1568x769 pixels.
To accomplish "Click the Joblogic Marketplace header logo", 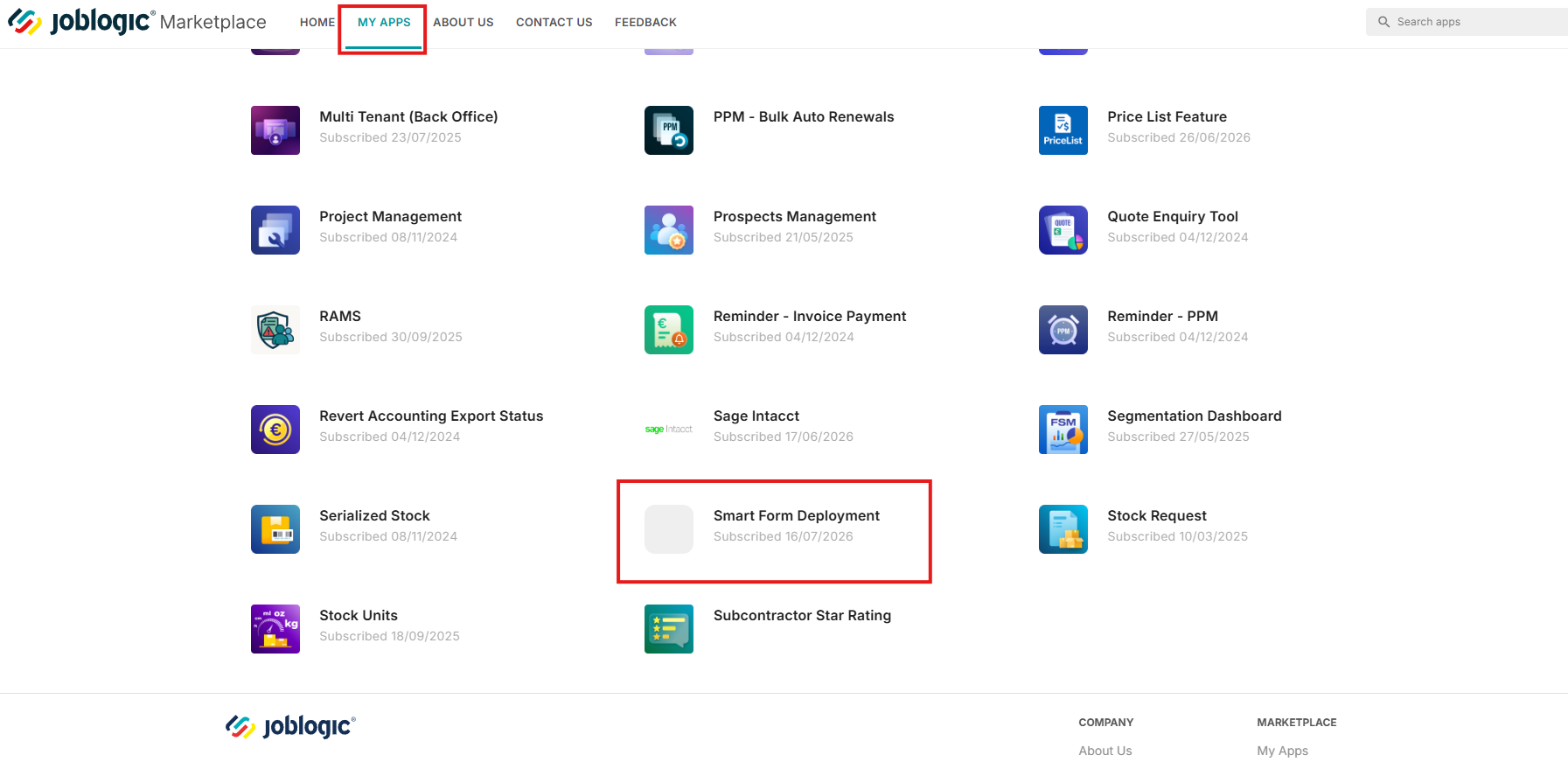I will pos(137,21).
